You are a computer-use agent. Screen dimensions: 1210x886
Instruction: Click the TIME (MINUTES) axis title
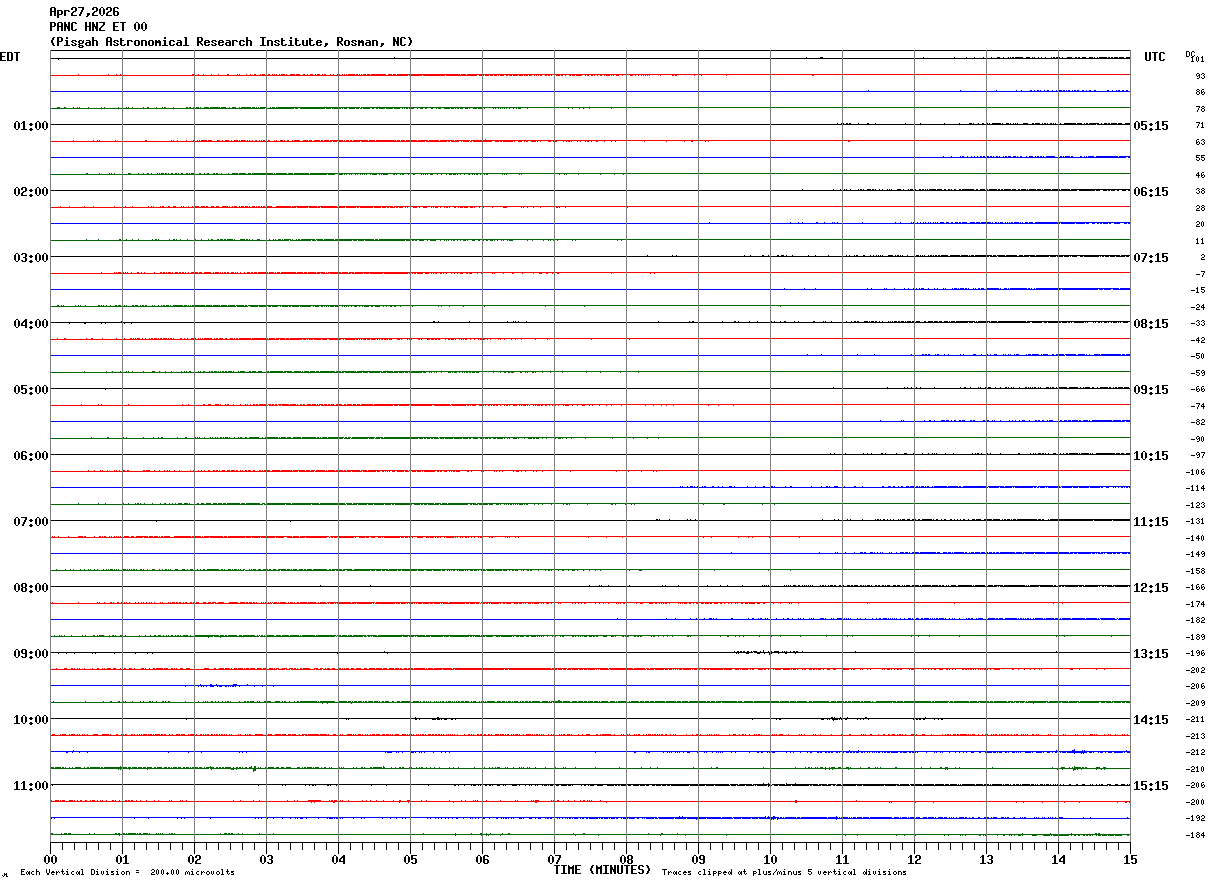pos(602,870)
